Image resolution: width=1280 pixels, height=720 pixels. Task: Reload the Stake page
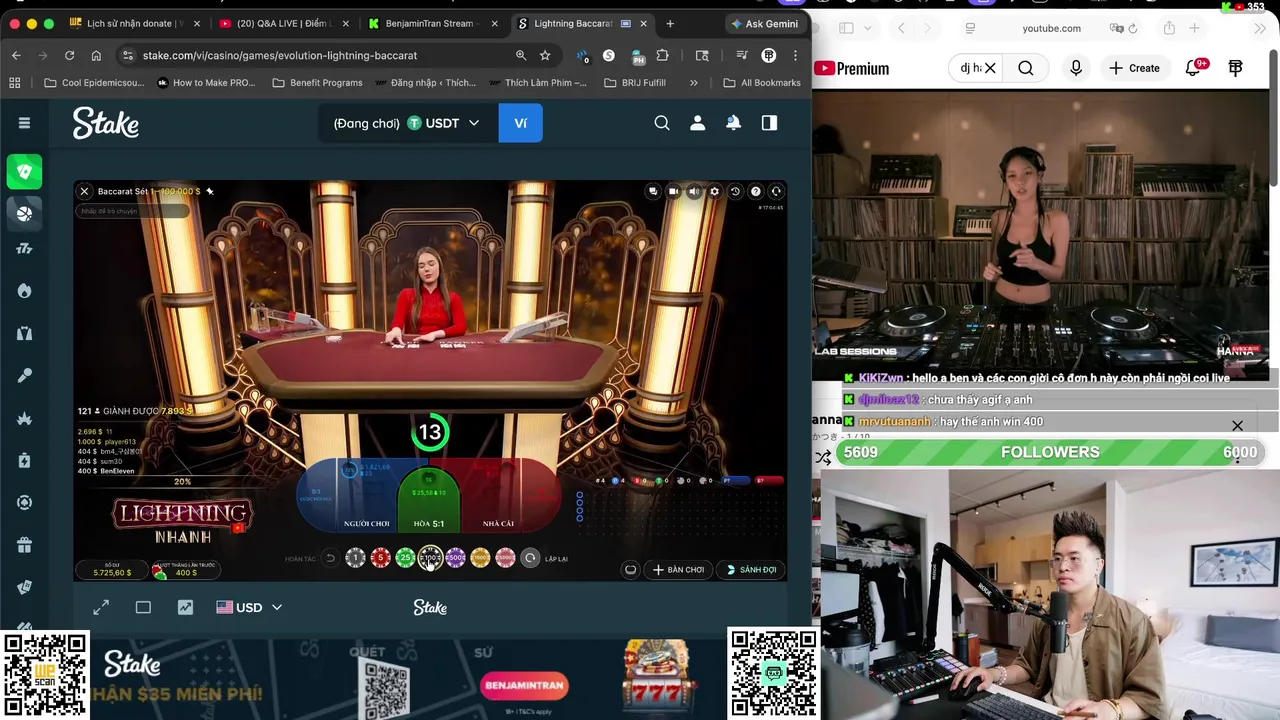69,55
